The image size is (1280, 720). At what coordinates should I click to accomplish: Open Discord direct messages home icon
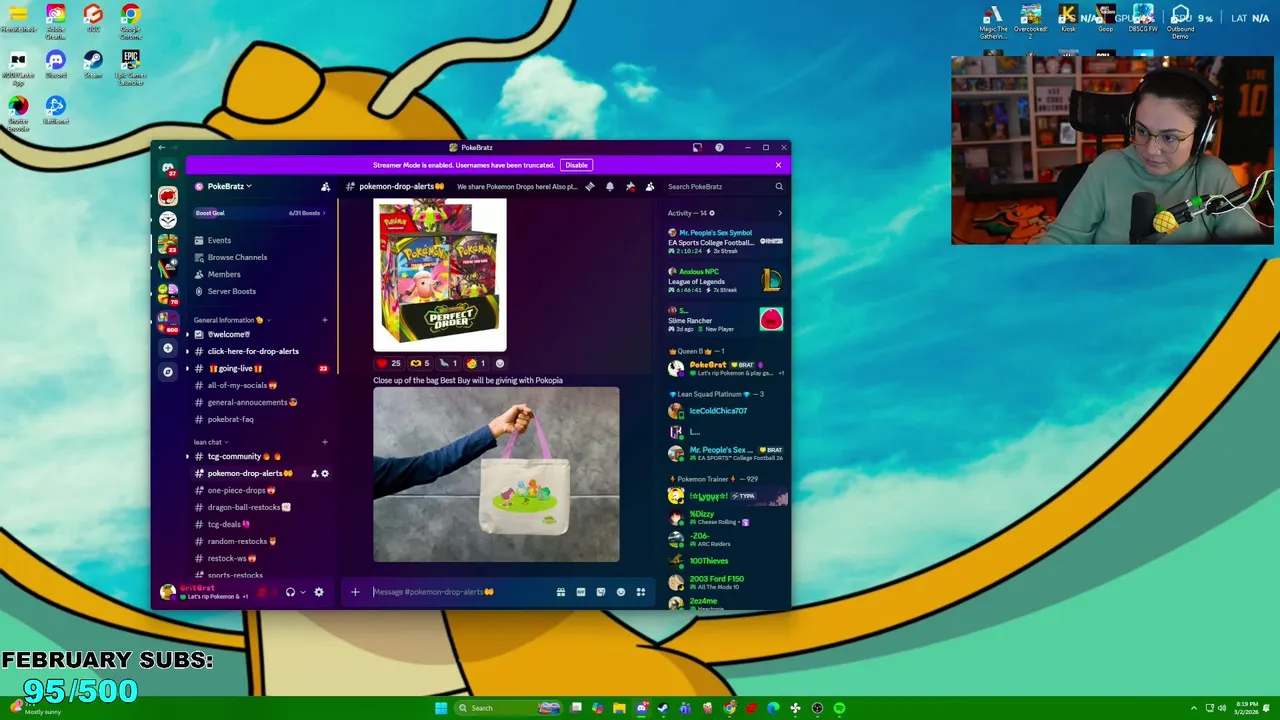coord(168,169)
